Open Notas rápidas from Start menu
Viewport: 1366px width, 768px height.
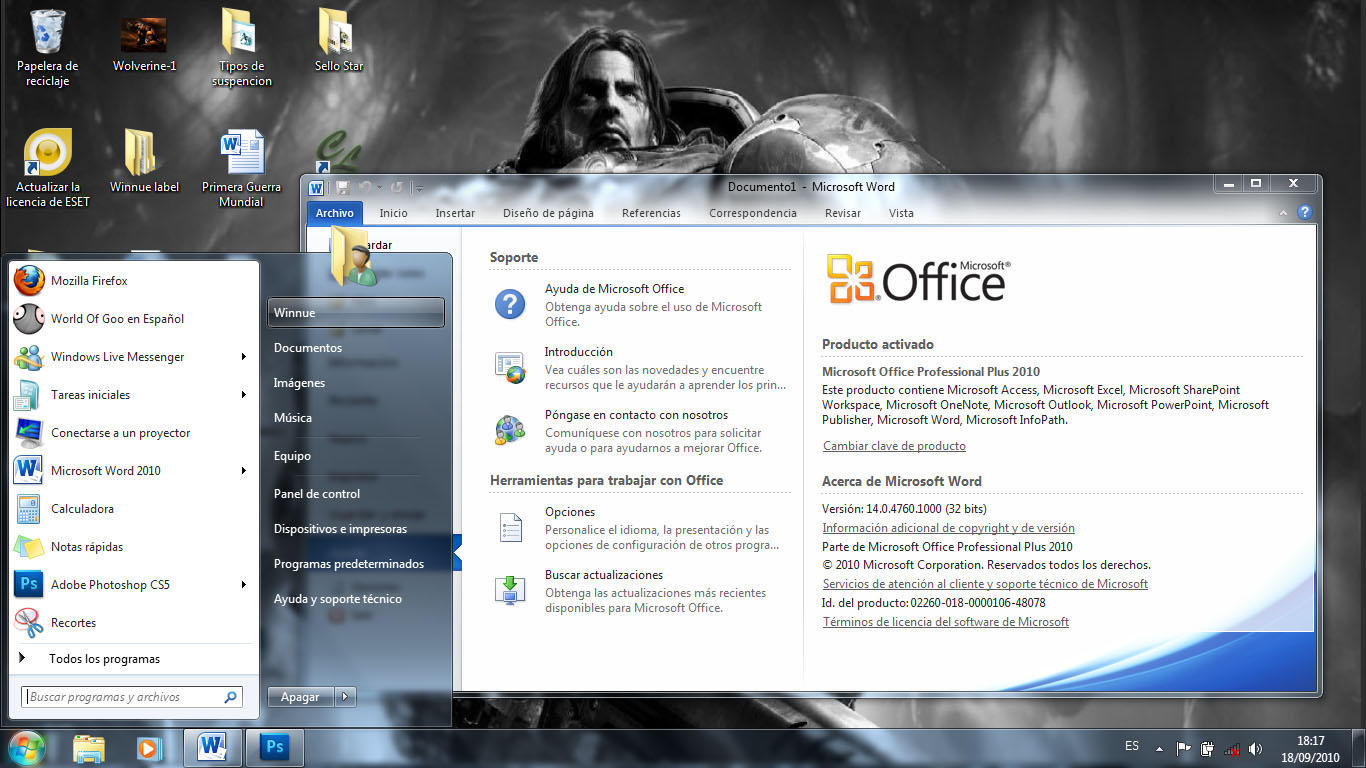(133, 547)
